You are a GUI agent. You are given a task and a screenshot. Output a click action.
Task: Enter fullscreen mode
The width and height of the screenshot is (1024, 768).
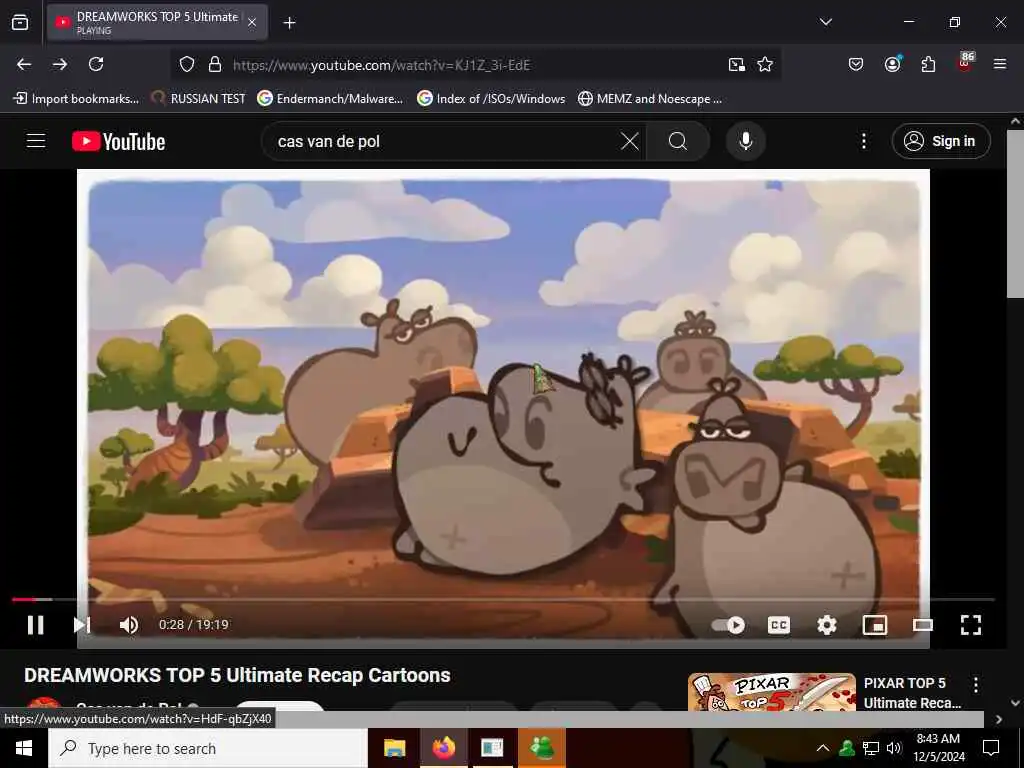pos(971,625)
